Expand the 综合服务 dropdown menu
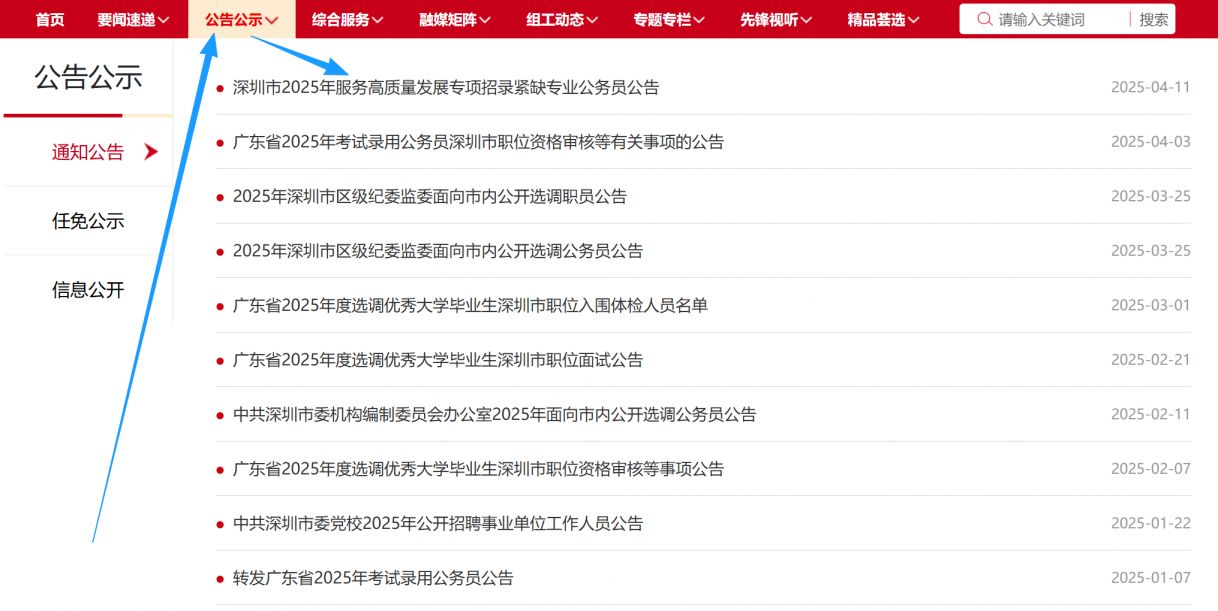This screenshot has height=611, width=1218. click(x=348, y=19)
